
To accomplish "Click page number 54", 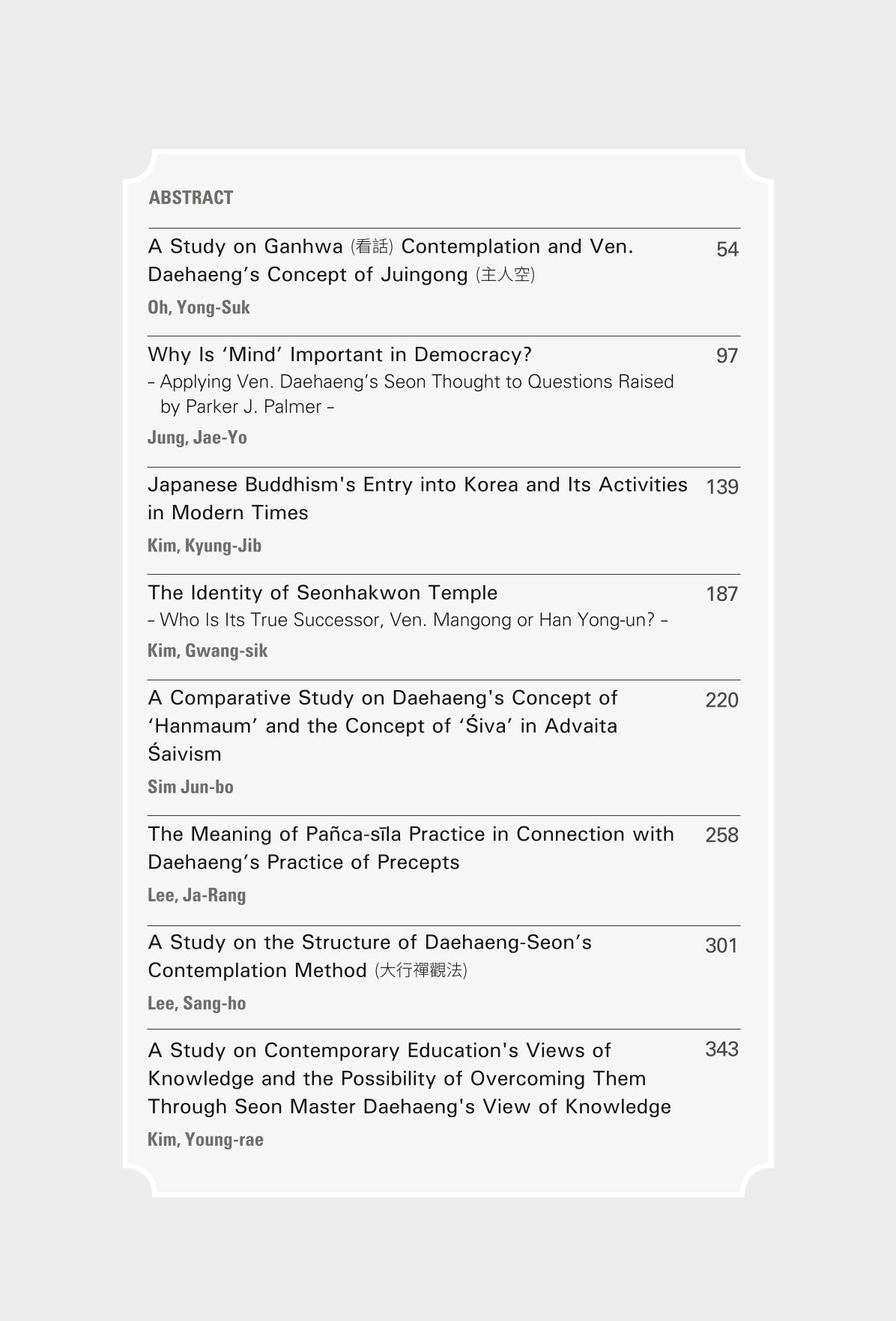I will 727,250.
